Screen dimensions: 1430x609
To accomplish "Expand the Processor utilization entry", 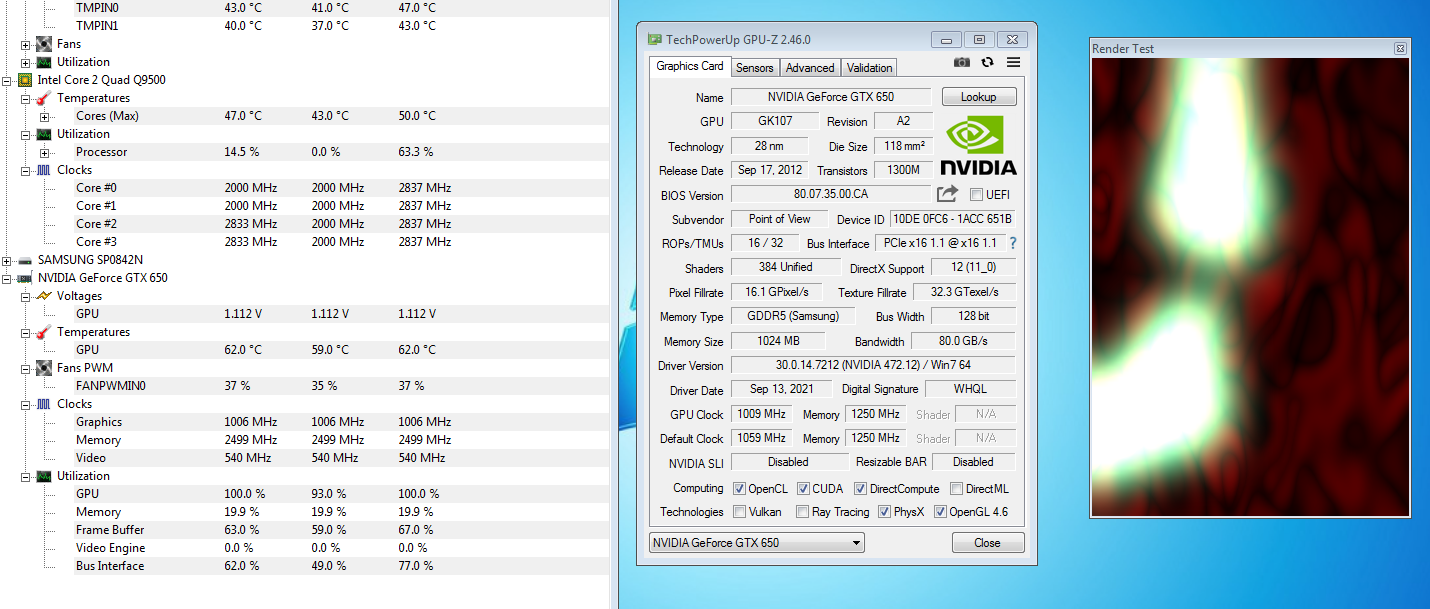I will (x=44, y=152).
